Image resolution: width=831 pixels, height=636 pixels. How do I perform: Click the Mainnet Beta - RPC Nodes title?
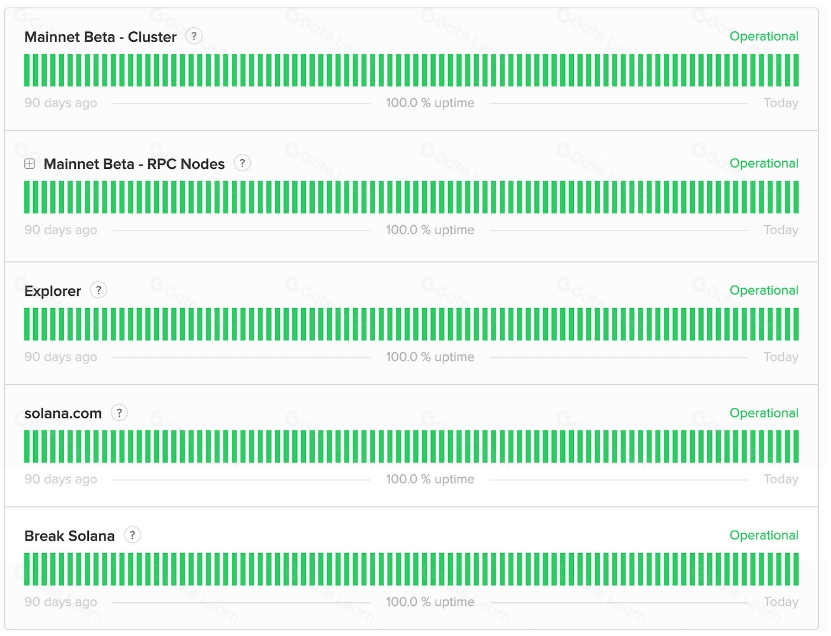click(134, 164)
